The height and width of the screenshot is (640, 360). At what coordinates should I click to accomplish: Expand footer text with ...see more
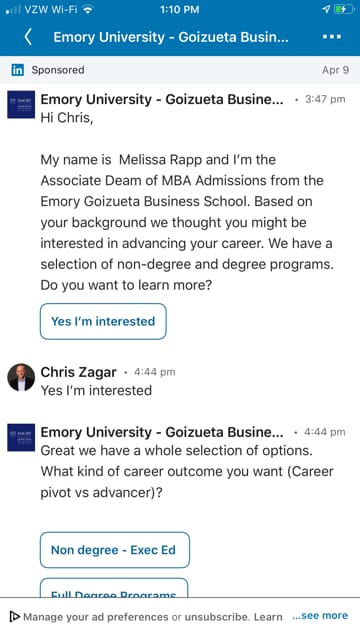pyautogui.click(x=320, y=616)
